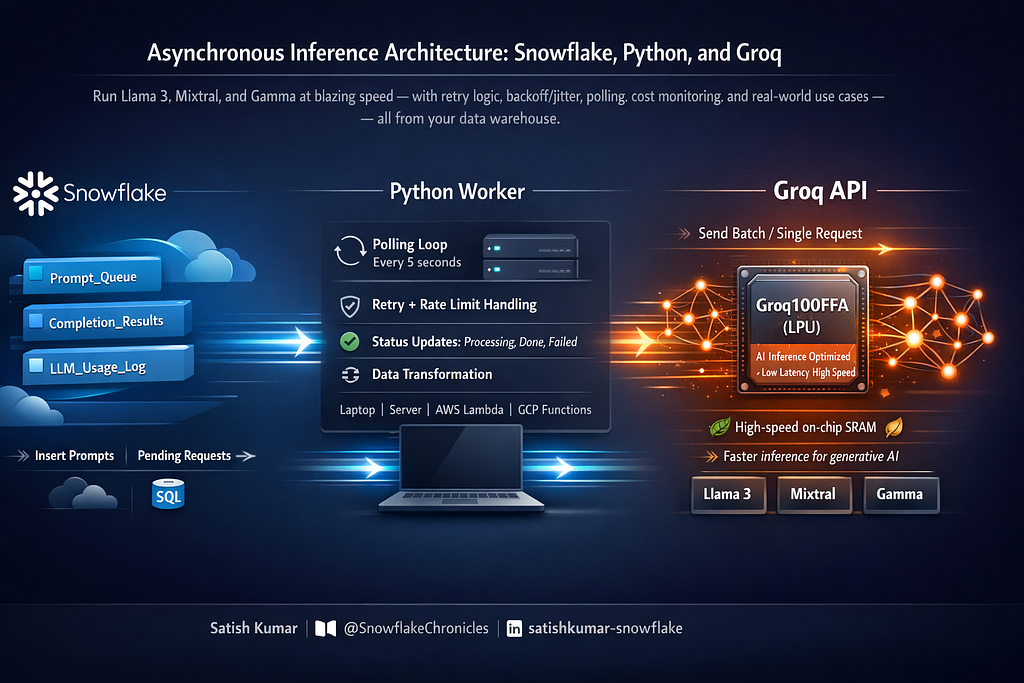This screenshot has width=1024, height=683.
Task: Select the LLM_Usage_Log table block
Action: pyautogui.click(x=108, y=366)
